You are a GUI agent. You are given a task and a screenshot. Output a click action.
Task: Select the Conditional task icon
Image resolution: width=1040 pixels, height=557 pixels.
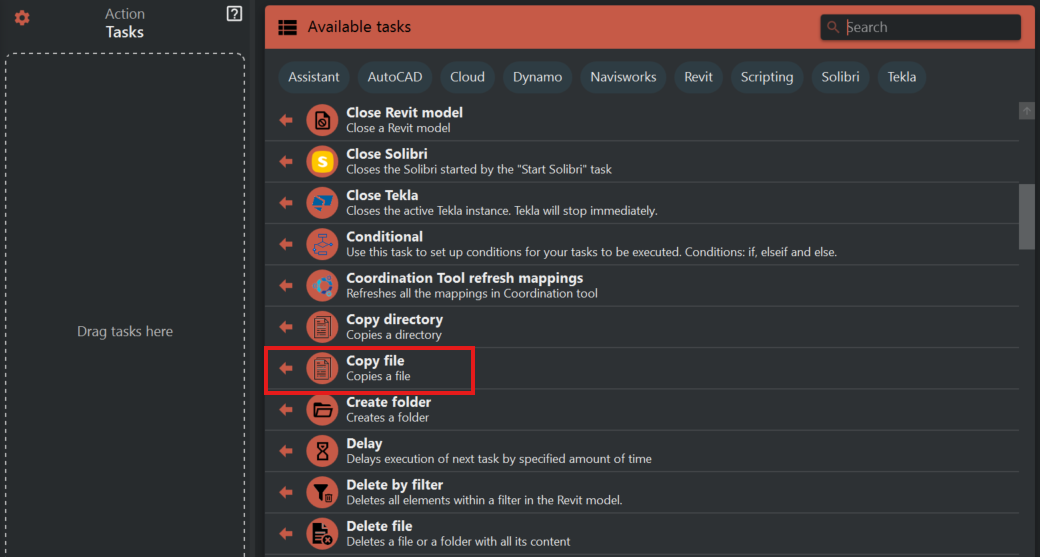[322, 244]
